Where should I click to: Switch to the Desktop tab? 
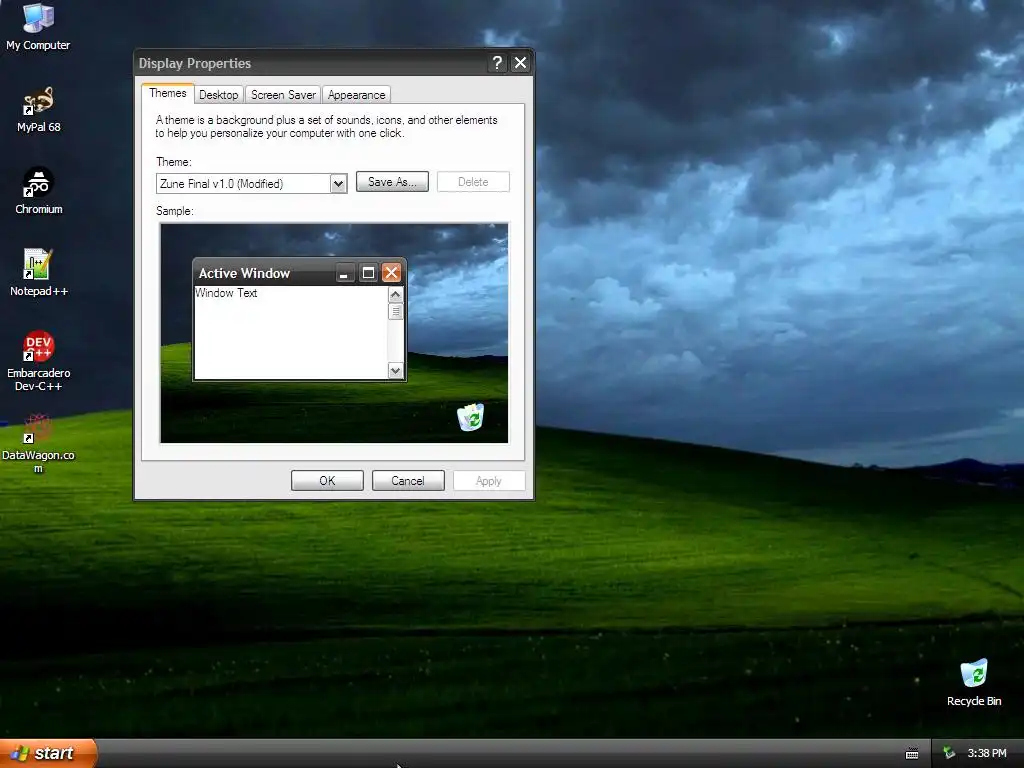[x=218, y=95]
